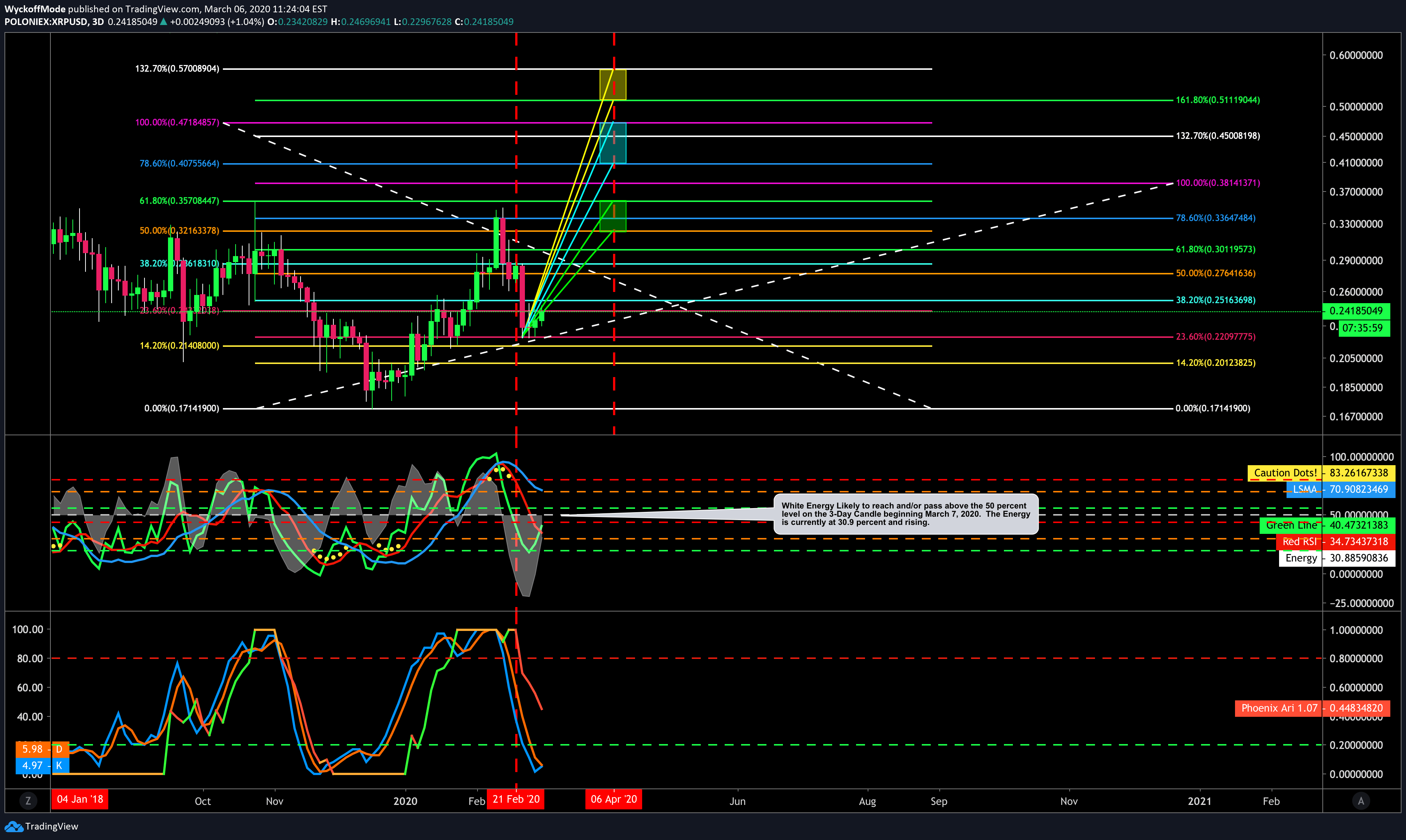
Task: Click the 06 Apr '20 date marker
Action: click(x=613, y=799)
